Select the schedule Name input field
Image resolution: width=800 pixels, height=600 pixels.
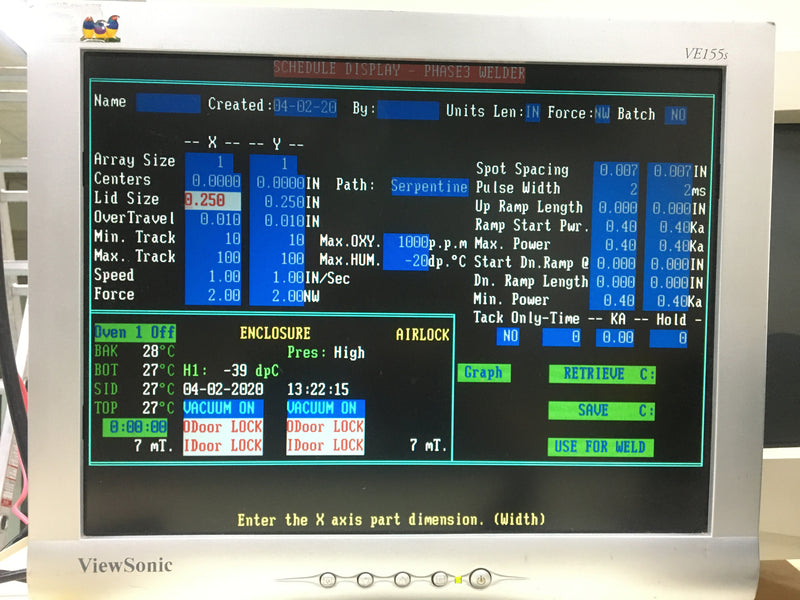point(168,103)
